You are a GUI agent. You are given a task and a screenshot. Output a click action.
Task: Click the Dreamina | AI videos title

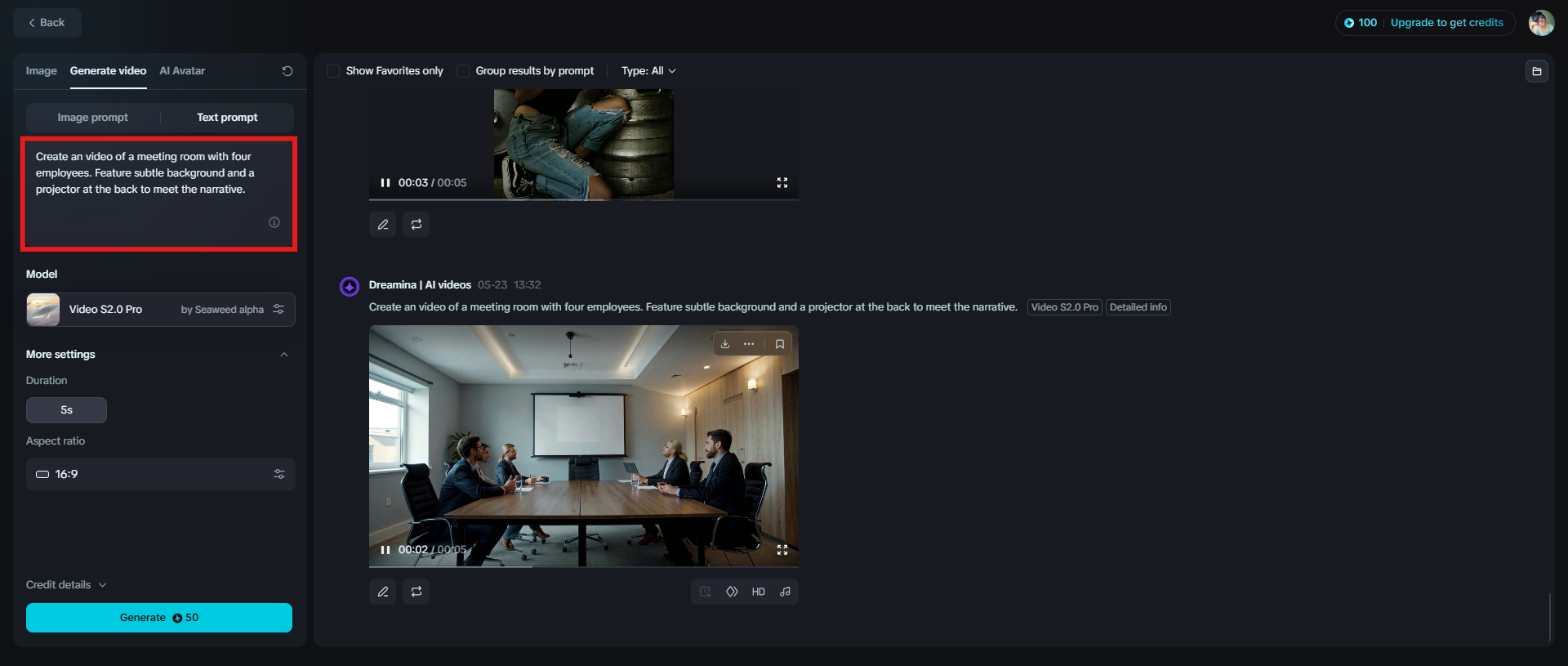[420, 285]
